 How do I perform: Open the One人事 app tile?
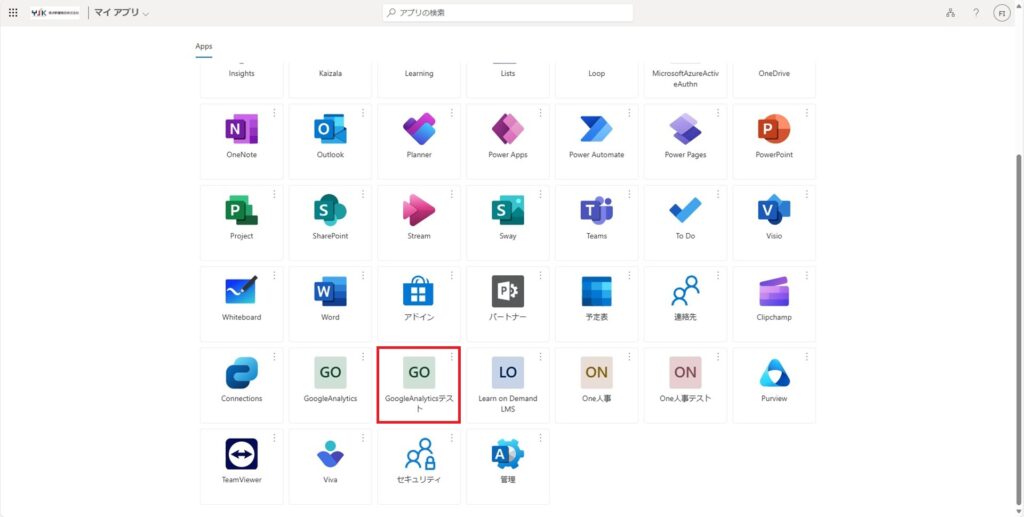[x=597, y=385]
